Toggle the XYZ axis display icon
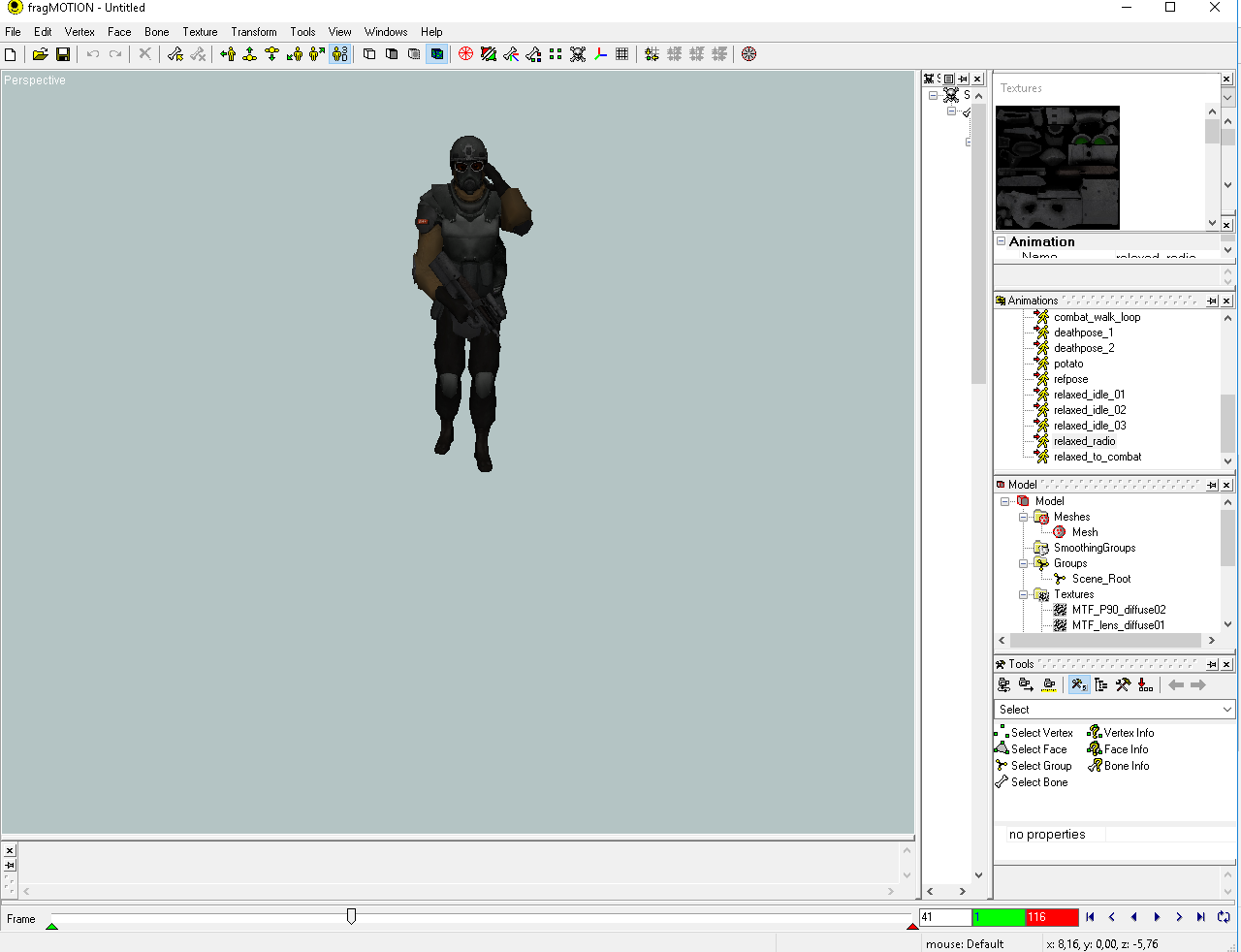This screenshot has width=1241, height=952. [x=600, y=54]
